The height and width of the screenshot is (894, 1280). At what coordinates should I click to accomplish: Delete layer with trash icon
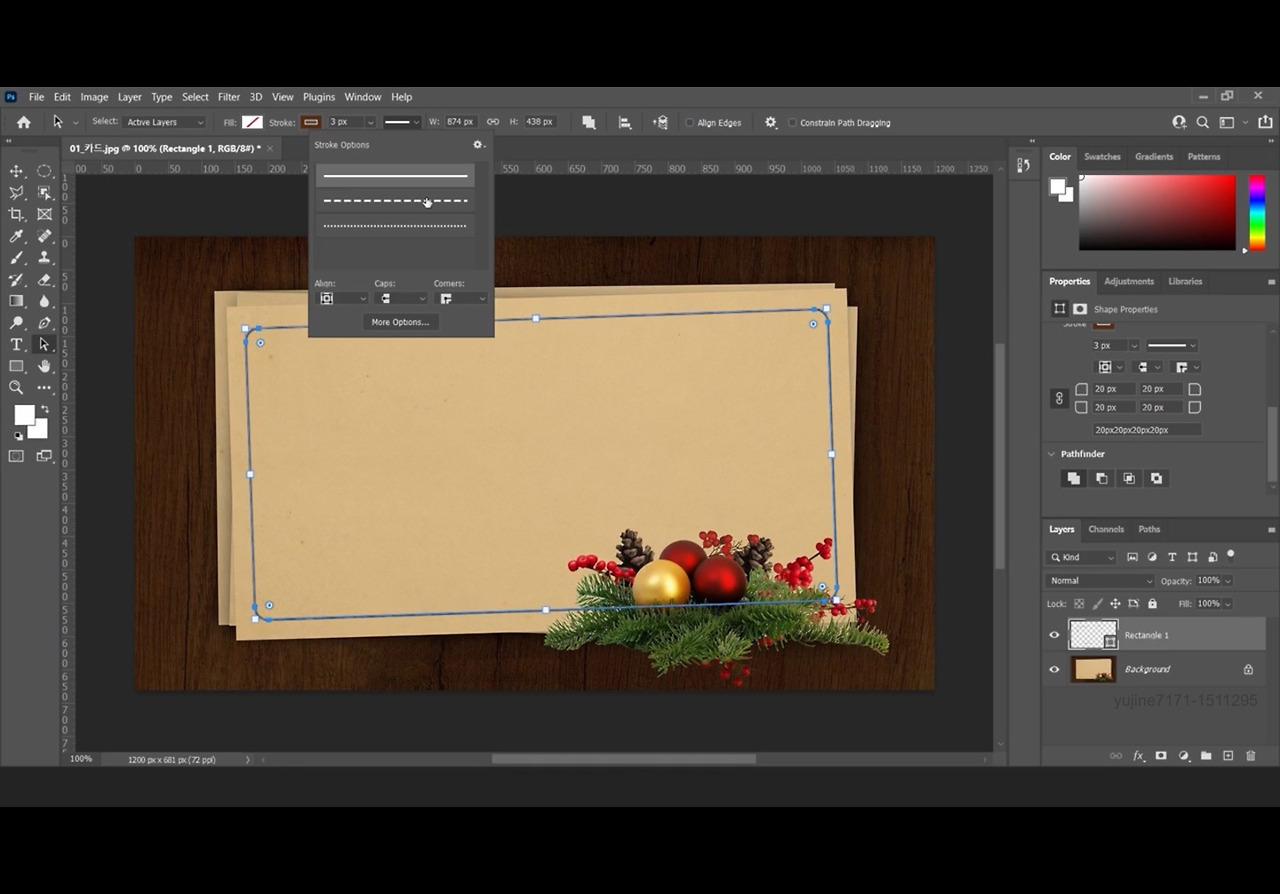(x=1250, y=756)
